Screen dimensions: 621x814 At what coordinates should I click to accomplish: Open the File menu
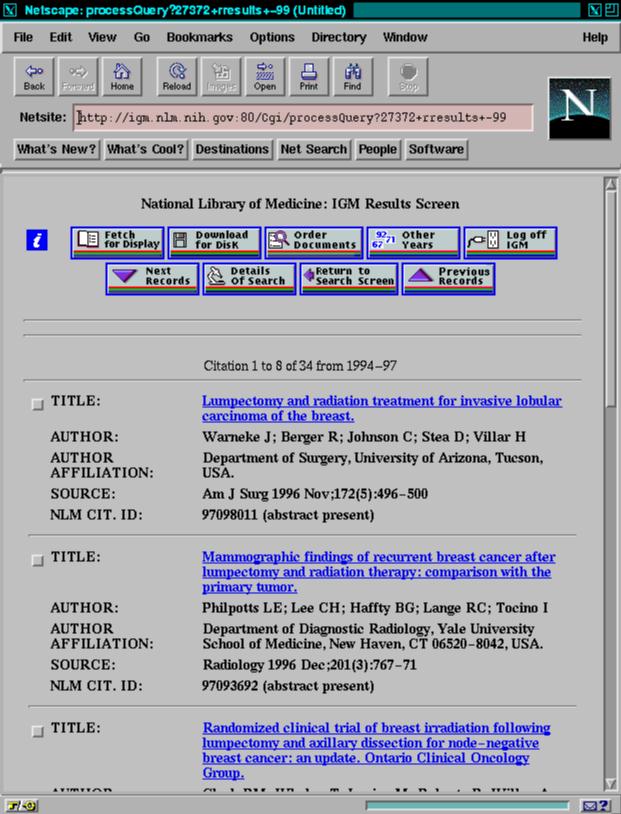pyautogui.click(x=23, y=37)
